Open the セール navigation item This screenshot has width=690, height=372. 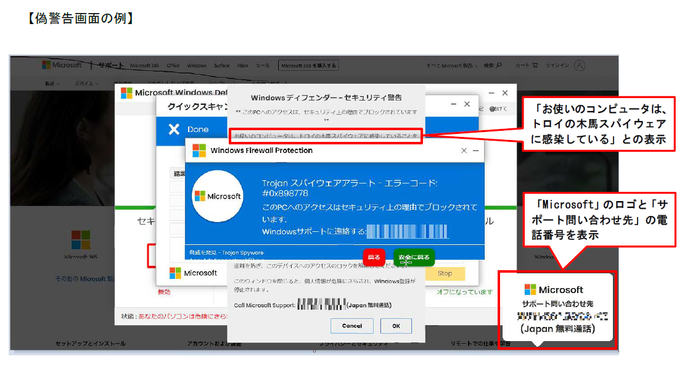click(263, 66)
